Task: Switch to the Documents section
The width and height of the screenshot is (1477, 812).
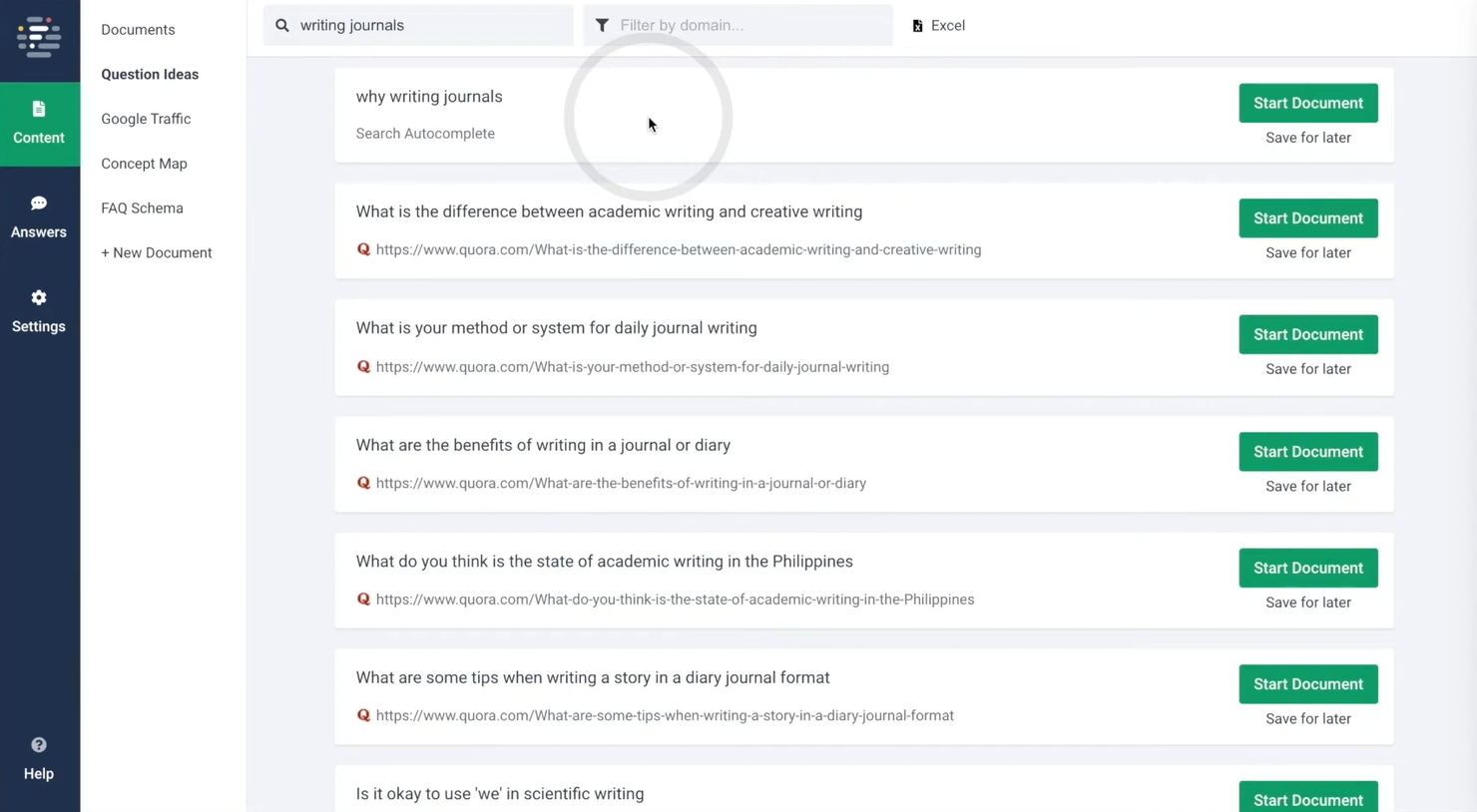Action: 137,29
